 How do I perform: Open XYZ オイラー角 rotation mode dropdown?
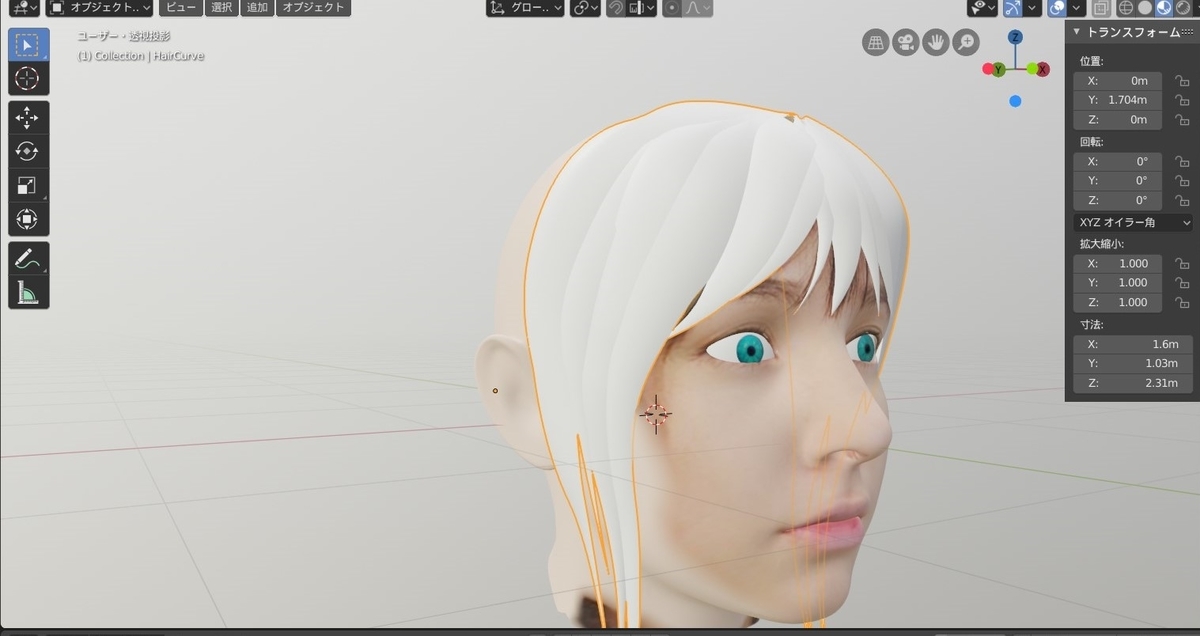tap(1133, 222)
